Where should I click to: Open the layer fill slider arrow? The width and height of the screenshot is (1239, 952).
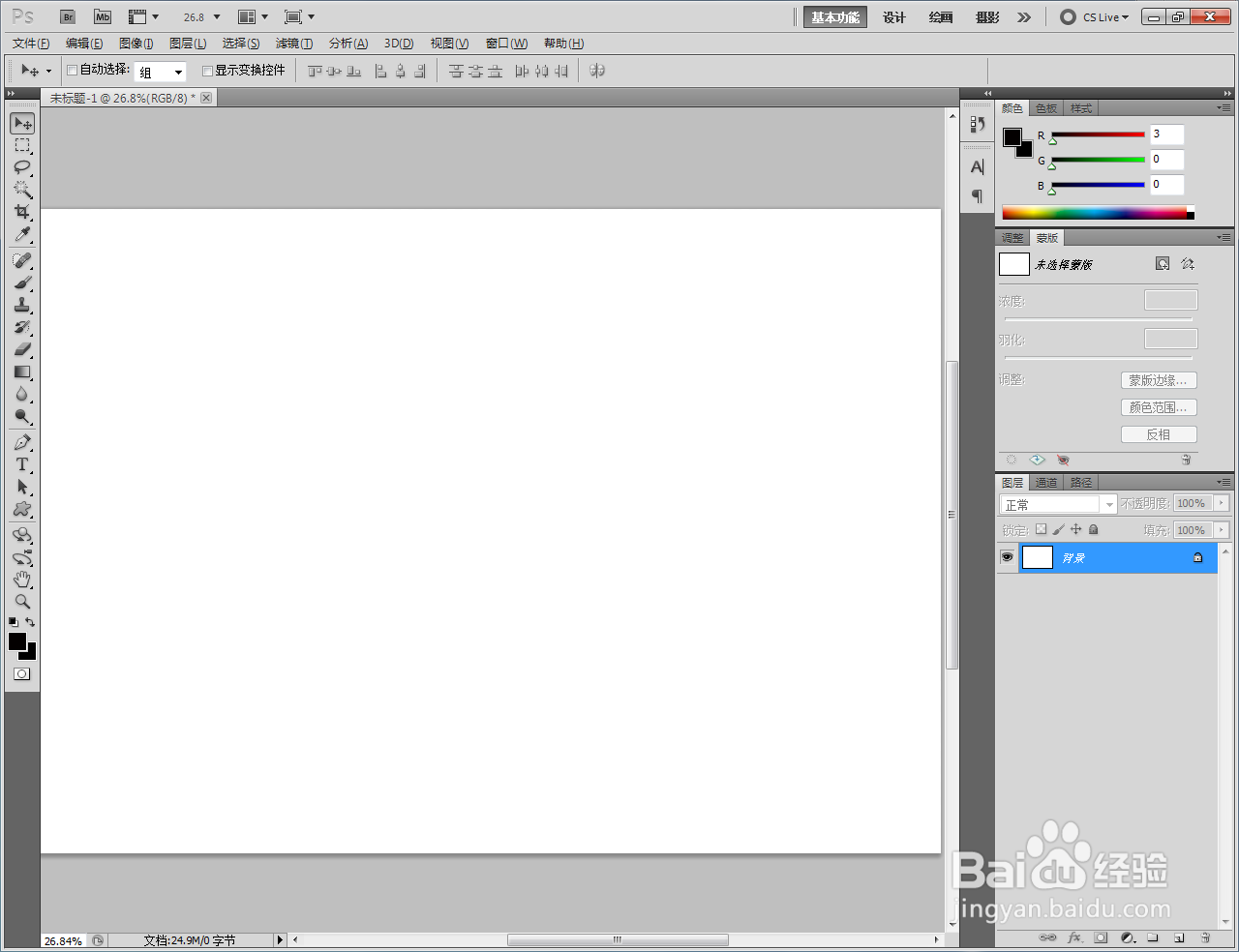(1222, 530)
